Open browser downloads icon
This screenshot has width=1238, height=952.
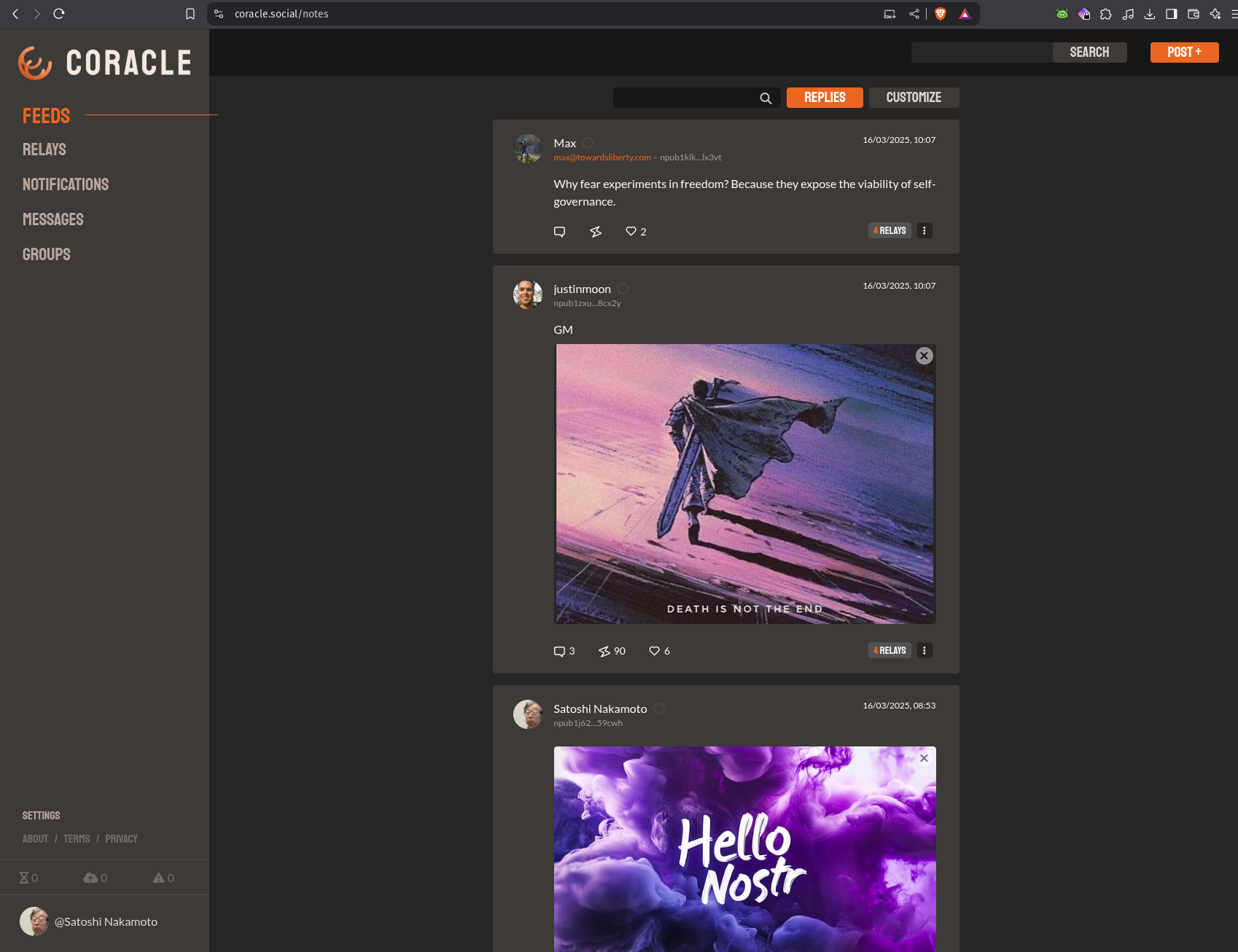[x=1150, y=14]
